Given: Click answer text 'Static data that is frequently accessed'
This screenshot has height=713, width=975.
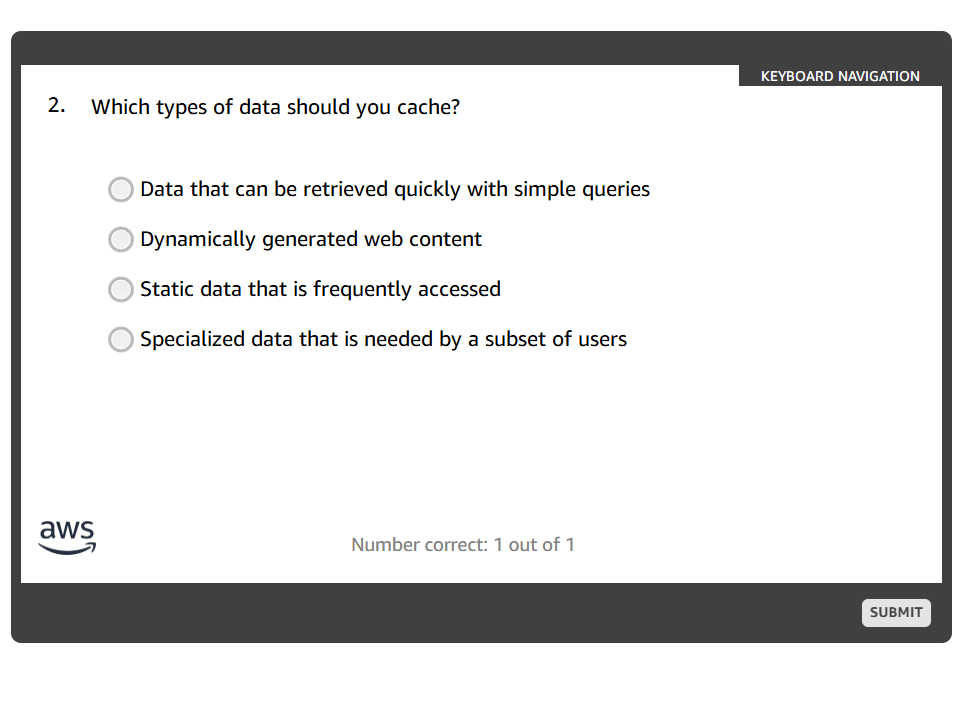Looking at the screenshot, I should [320, 289].
